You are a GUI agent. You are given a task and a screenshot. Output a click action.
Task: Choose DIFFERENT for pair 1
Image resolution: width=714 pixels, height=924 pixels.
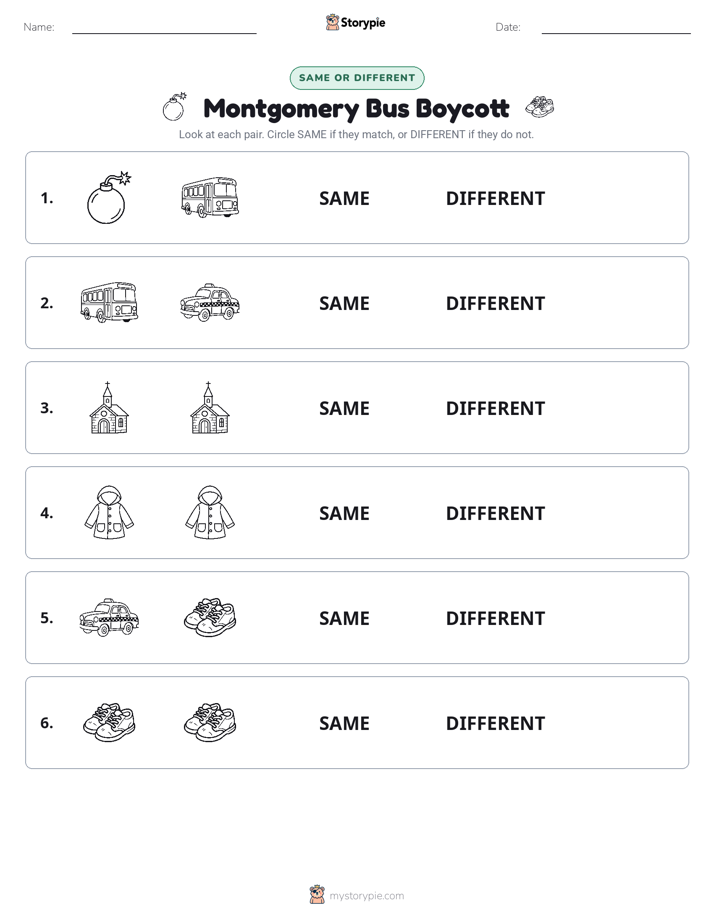(x=495, y=199)
